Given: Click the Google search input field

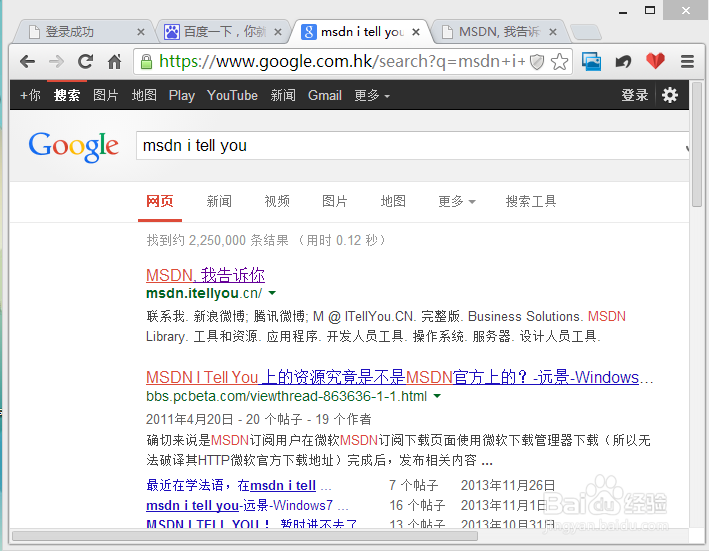Looking at the screenshot, I should pos(411,146).
